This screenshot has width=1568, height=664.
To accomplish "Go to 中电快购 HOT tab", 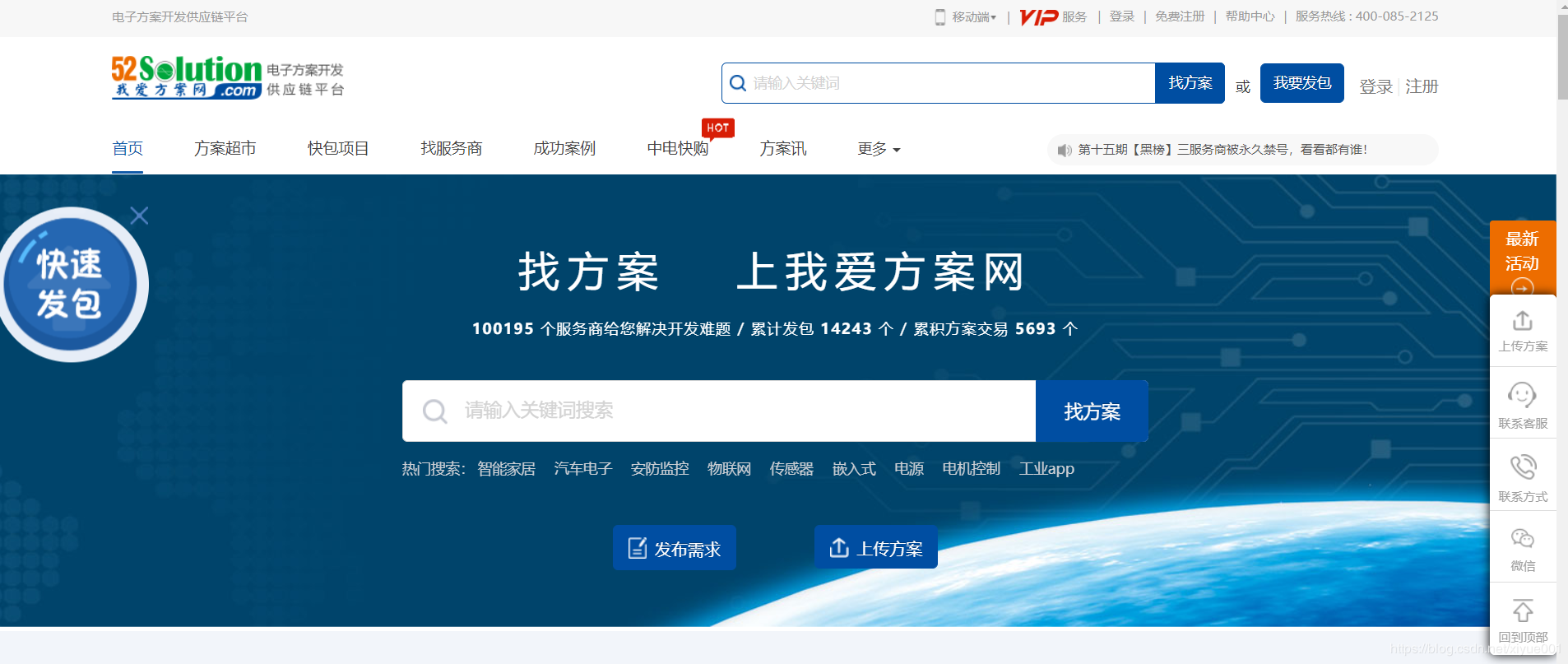I will coord(677,149).
